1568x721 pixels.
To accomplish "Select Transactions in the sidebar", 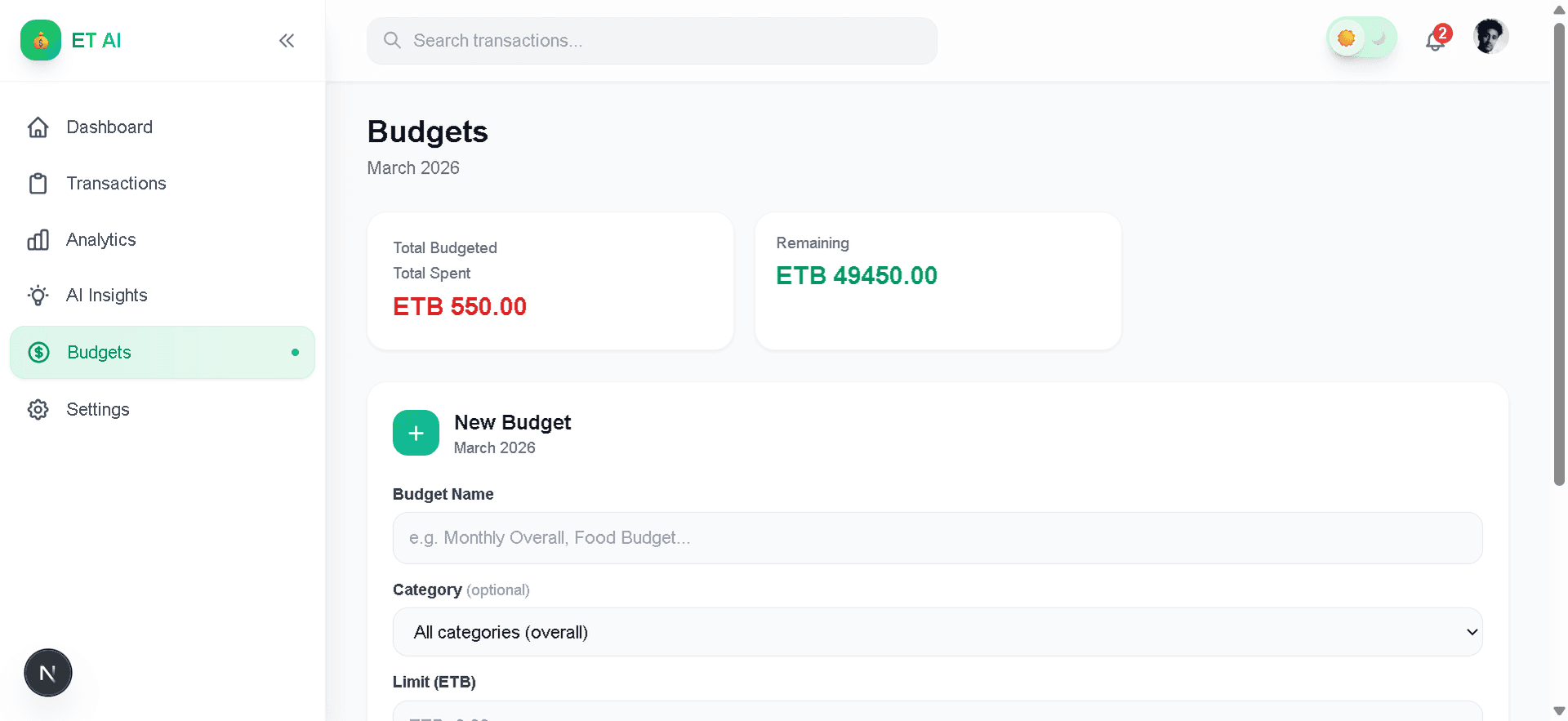I will click(x=117, y=183).
